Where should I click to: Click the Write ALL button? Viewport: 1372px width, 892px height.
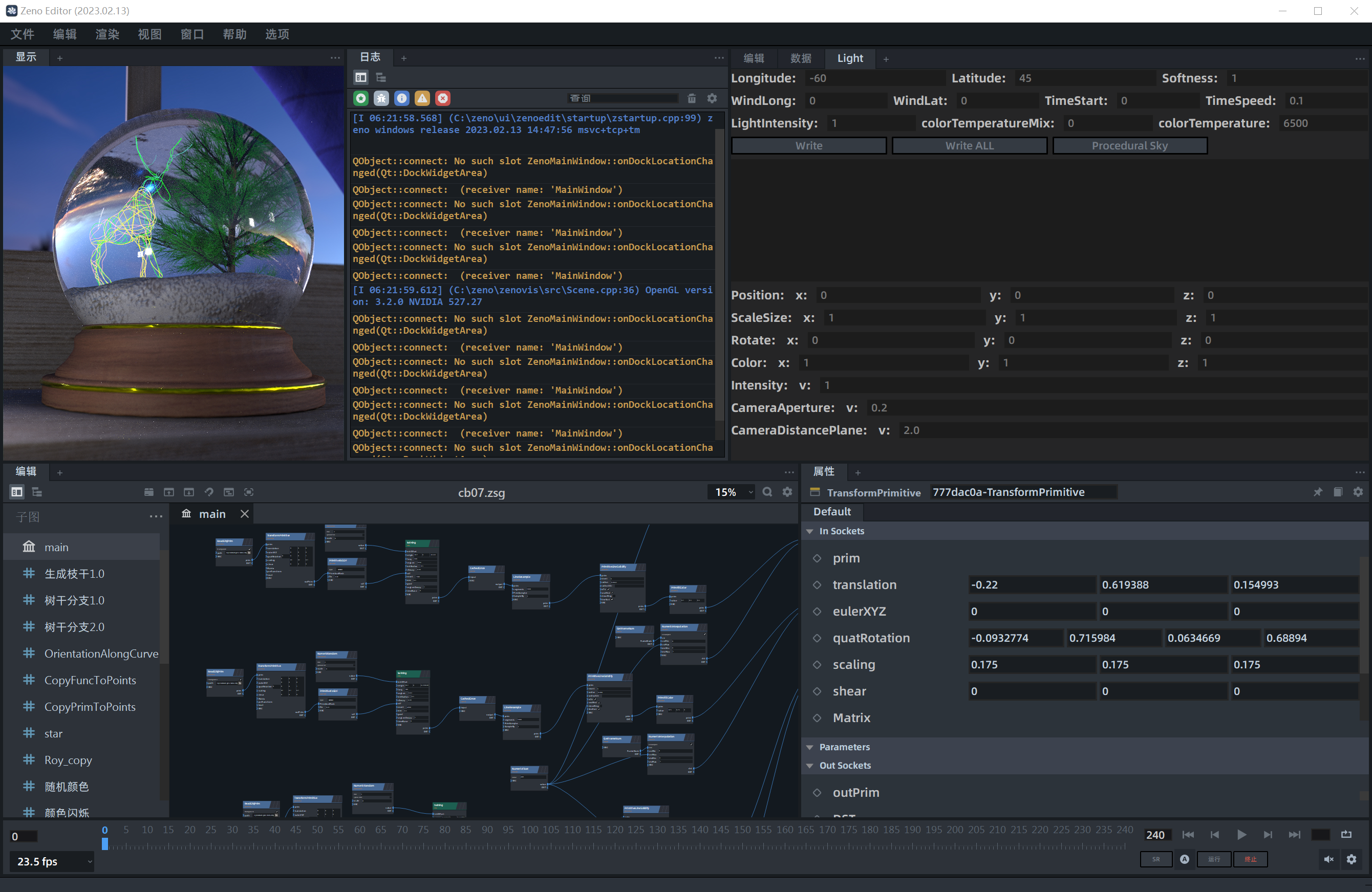tap(970, 145)
